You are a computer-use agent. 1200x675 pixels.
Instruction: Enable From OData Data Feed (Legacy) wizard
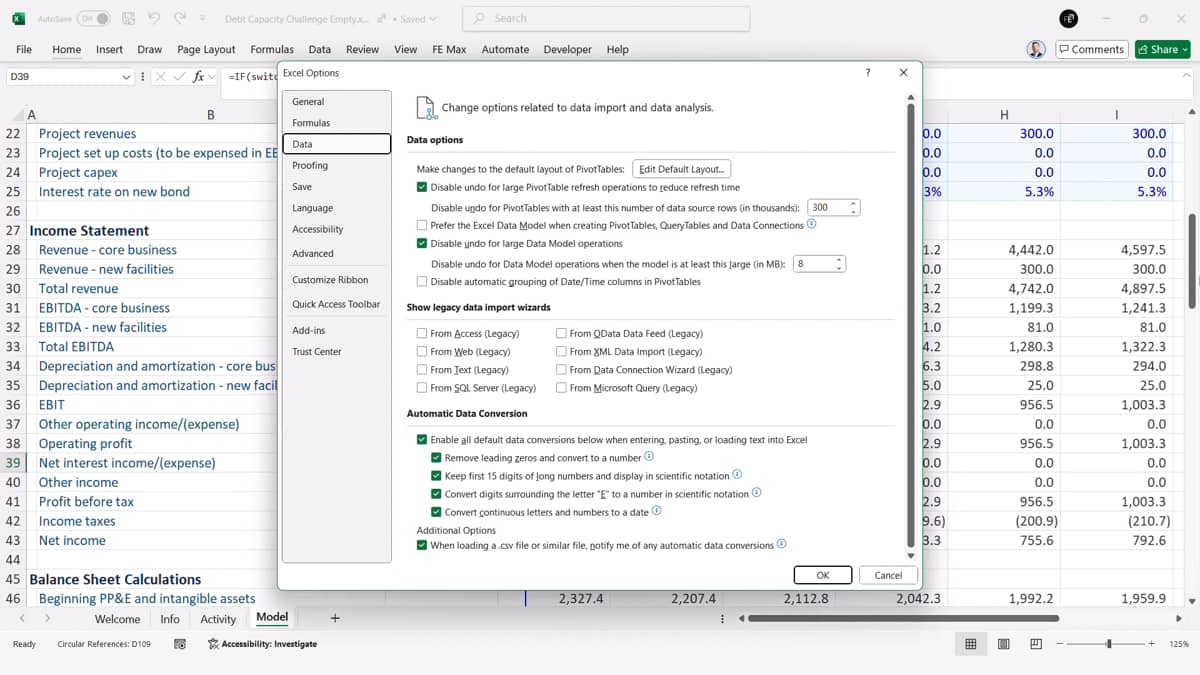[x=561, y=333]
